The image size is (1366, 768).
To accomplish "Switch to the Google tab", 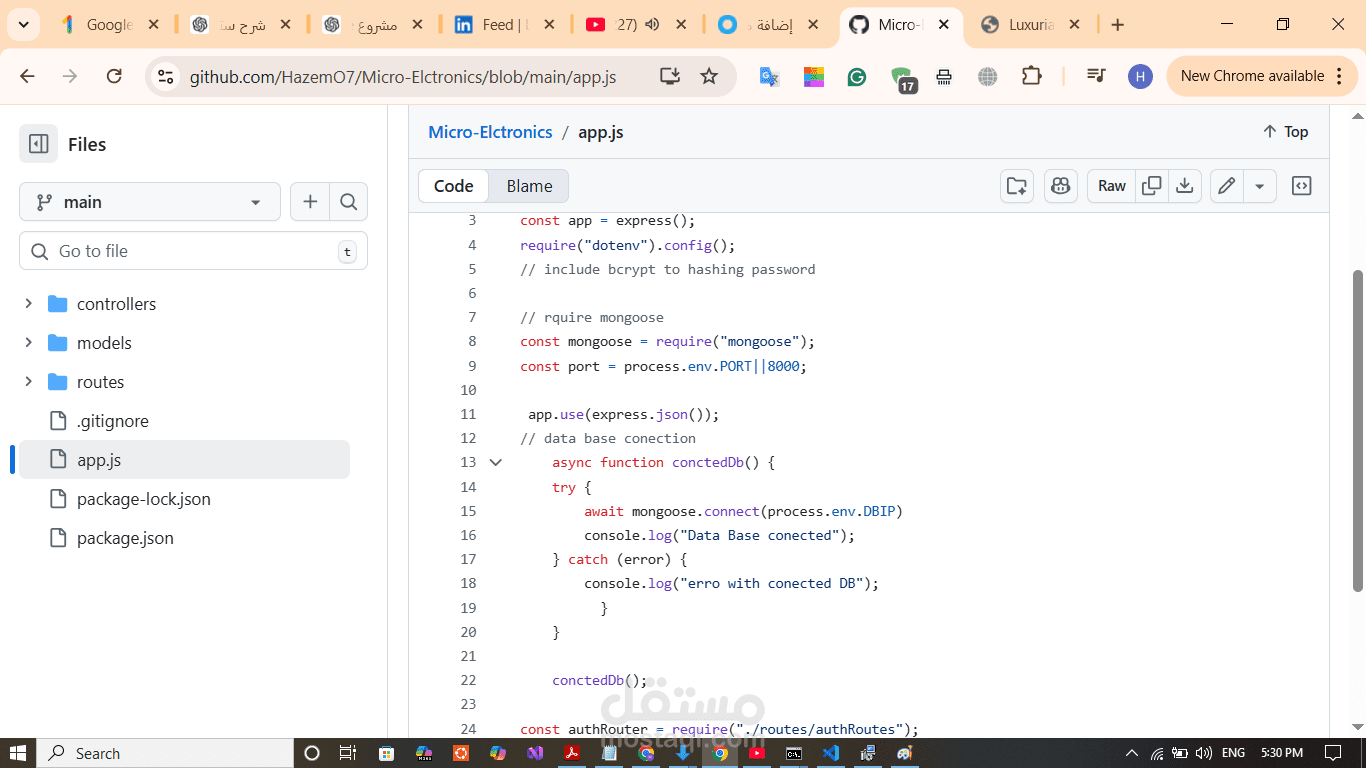I will coord(109,25).
